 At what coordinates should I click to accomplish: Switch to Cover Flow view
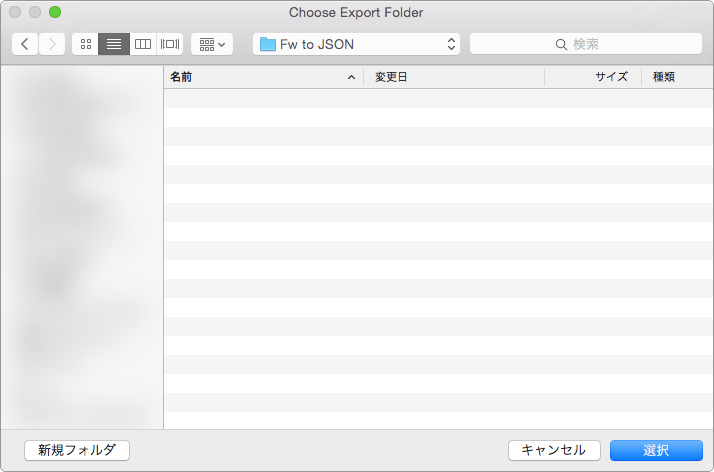point(170,44)
